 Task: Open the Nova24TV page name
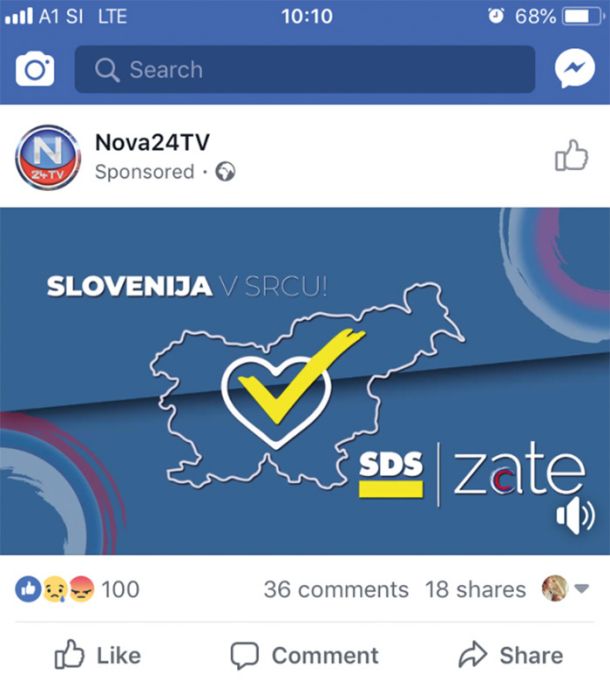152,142
